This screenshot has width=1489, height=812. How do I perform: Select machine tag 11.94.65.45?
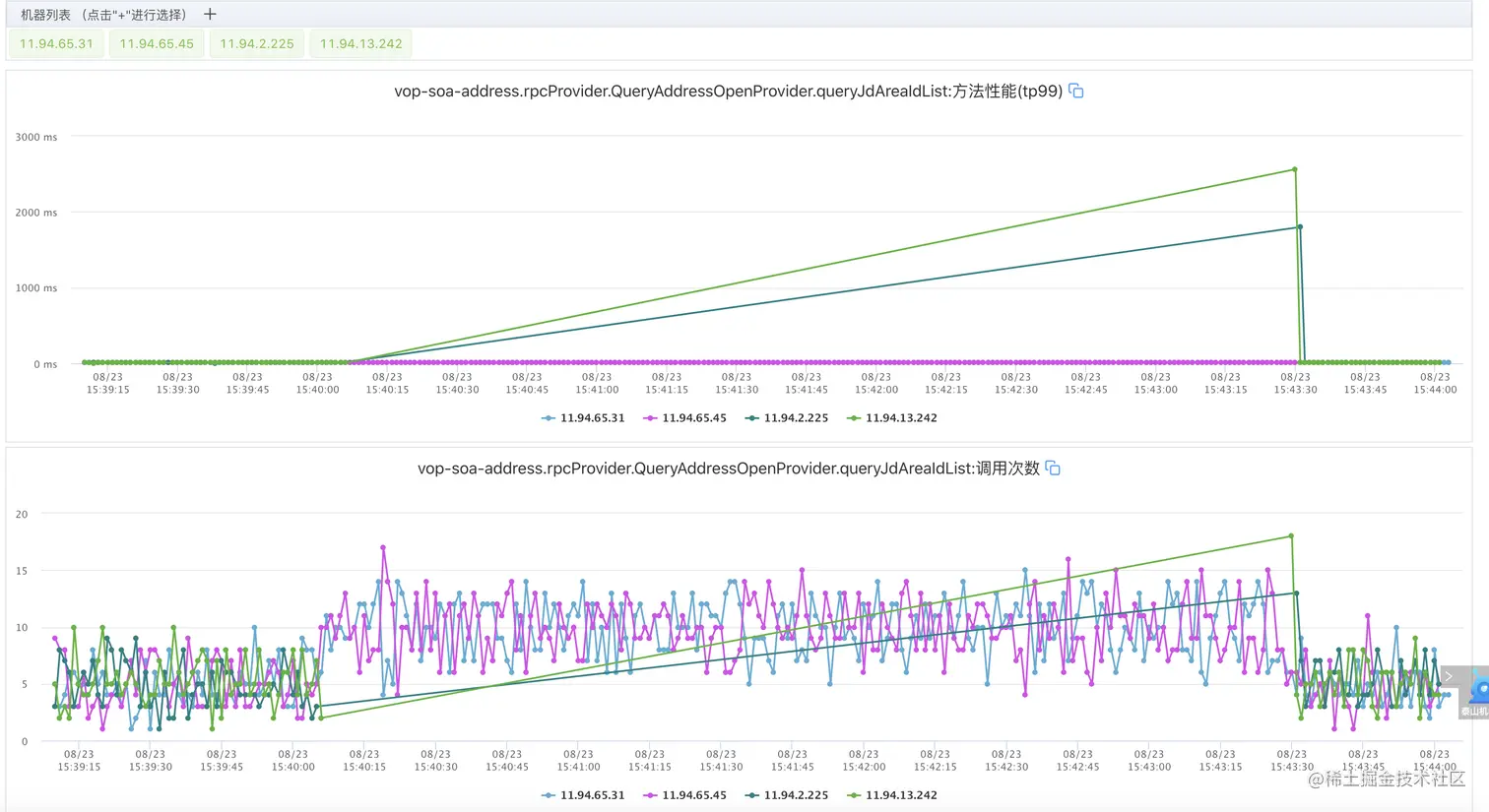tap(157, 44)
